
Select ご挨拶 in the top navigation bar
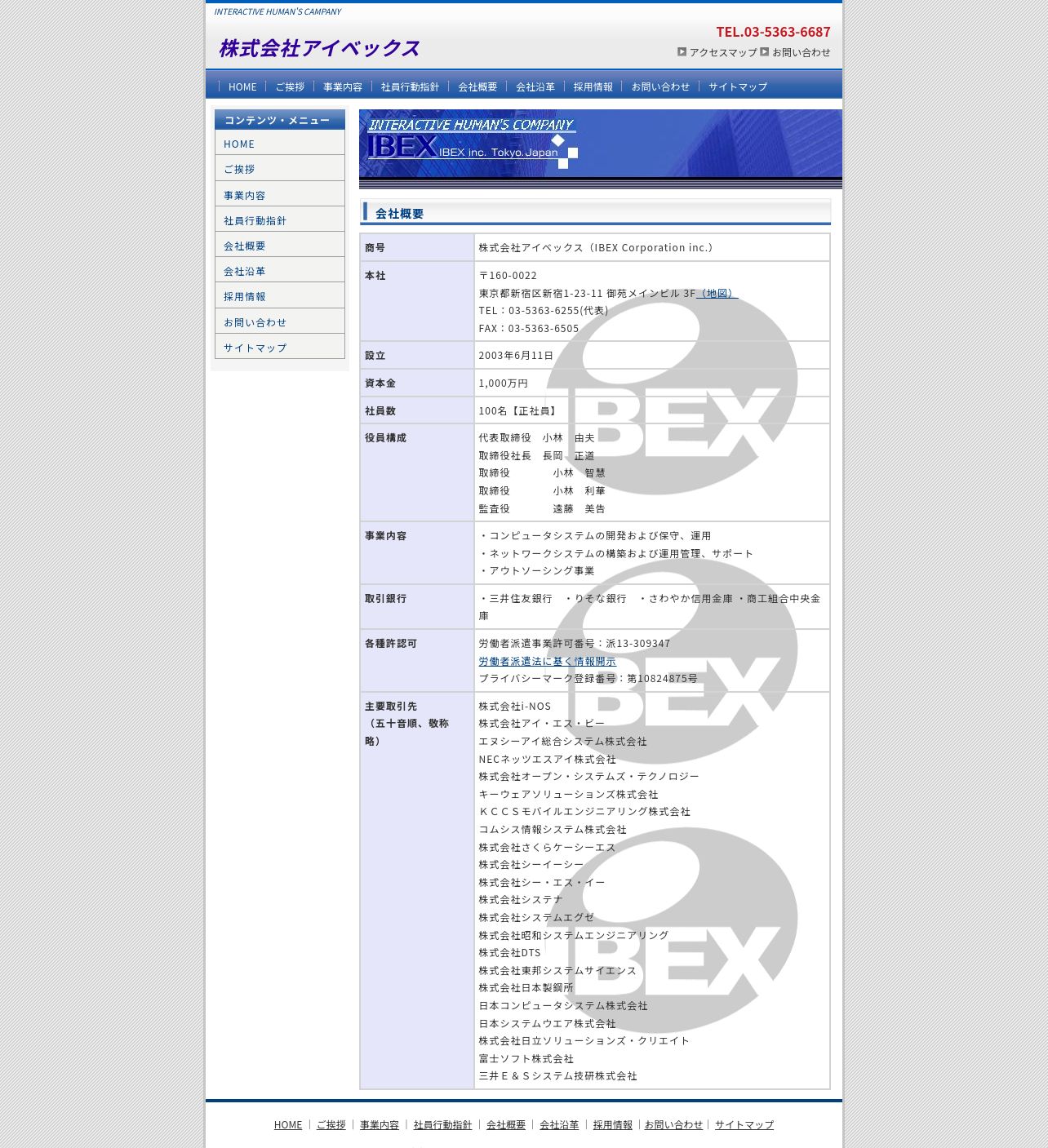coord(290,86)
